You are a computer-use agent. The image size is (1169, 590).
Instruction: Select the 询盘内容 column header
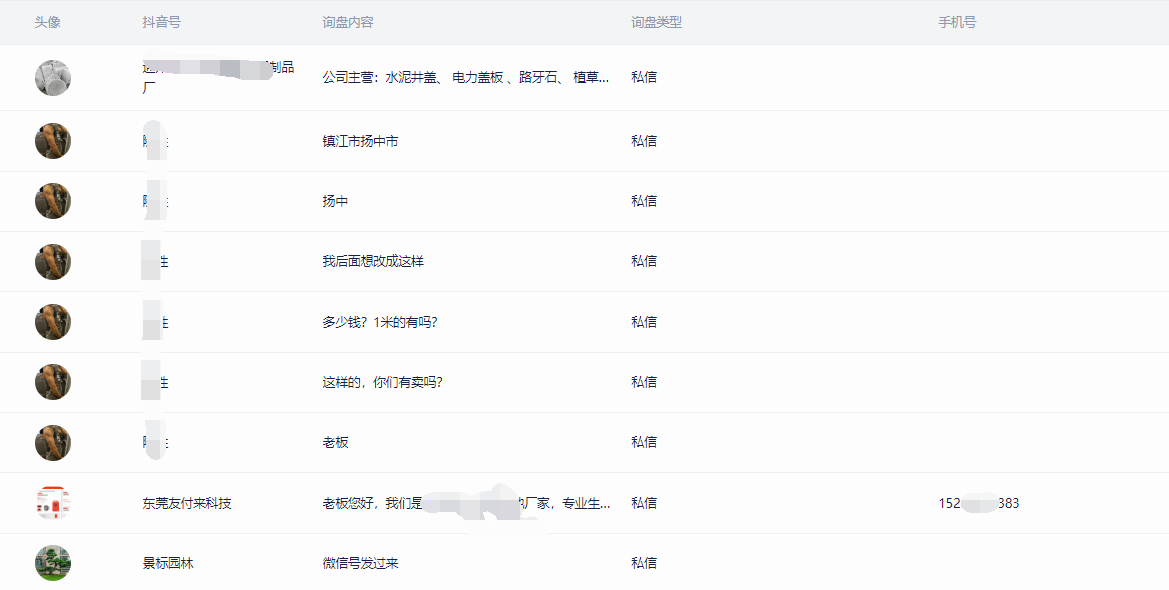click(348, 22)
